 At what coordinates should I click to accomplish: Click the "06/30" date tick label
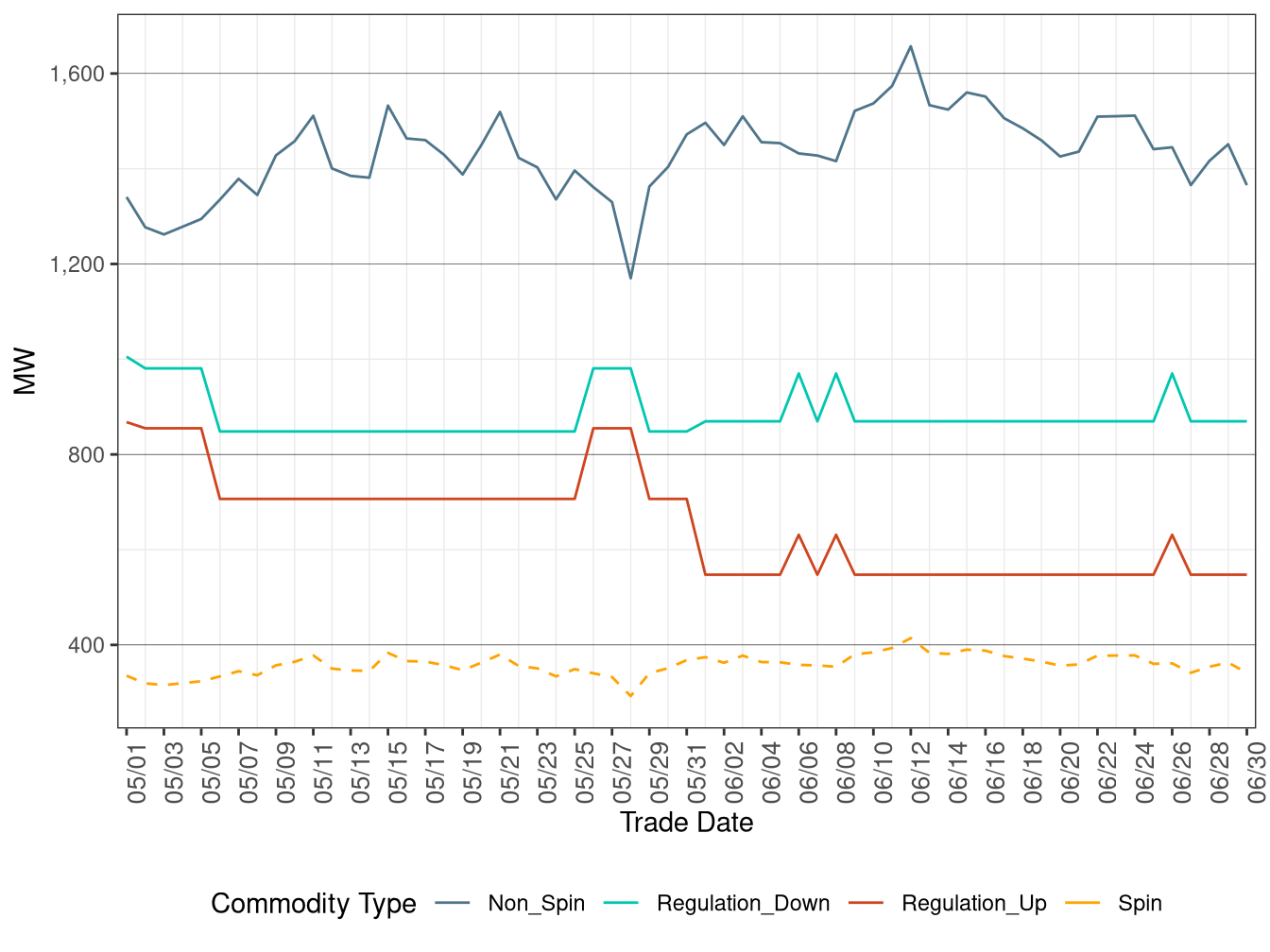[1258, 773]
